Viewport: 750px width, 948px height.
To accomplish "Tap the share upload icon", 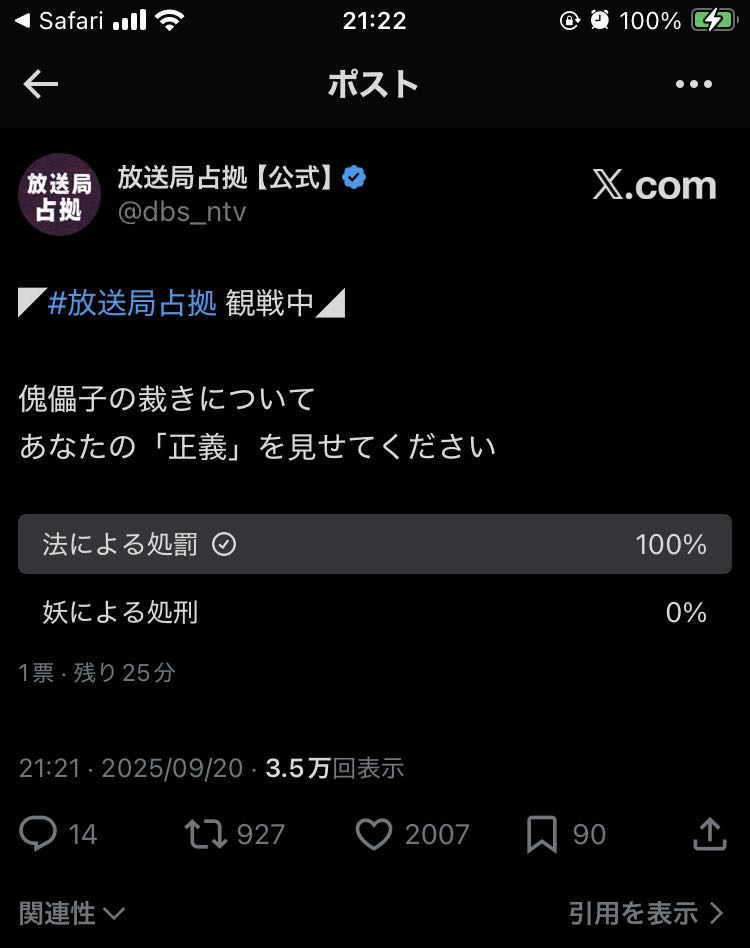I will tap(709, 833).
